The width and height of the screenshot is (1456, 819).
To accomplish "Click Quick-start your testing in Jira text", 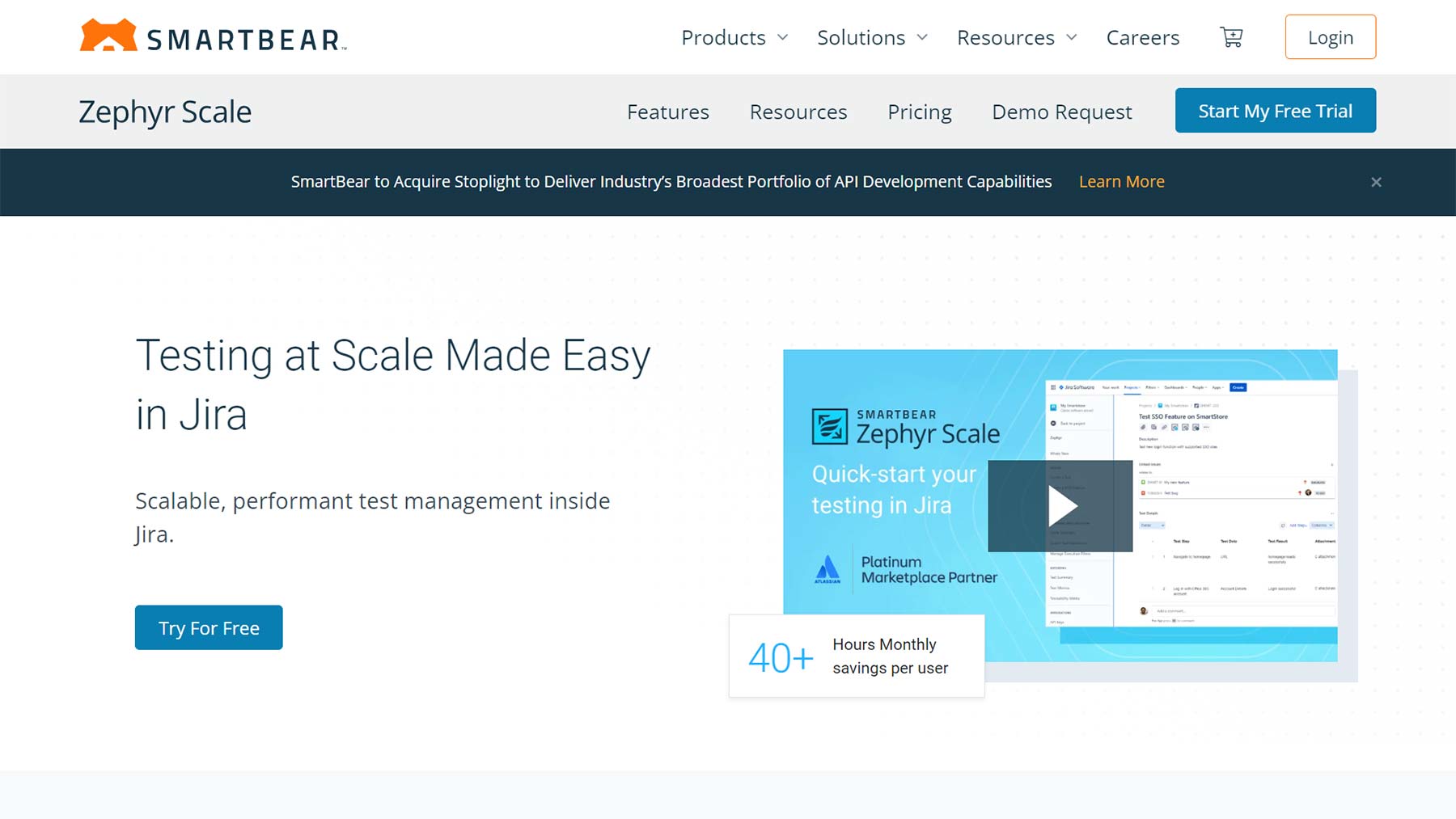I will coord(894,489).
